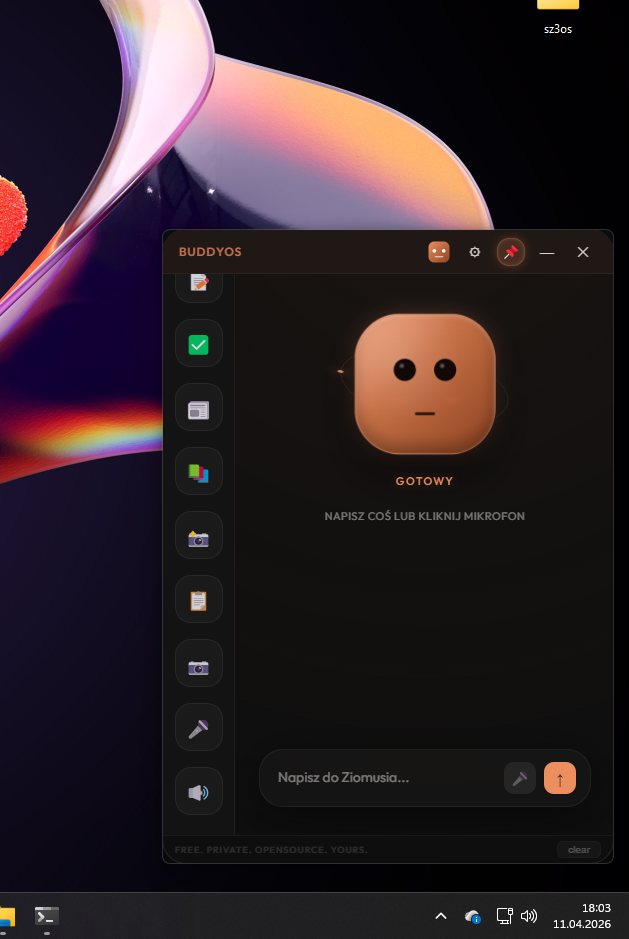Open the clipboard icon in the sidebar

[198, 601]
